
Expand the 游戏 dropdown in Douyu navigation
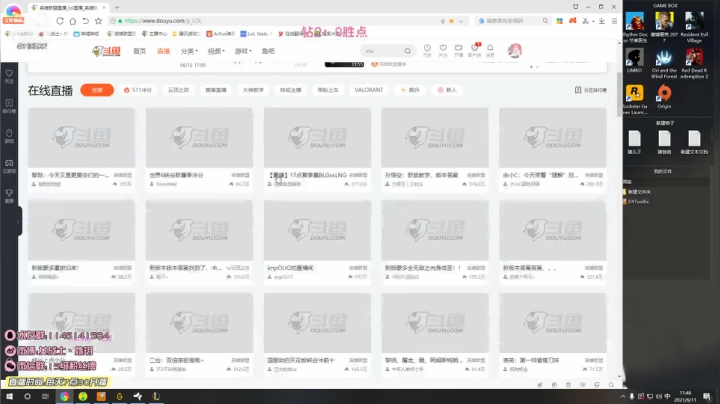[x=243, y=51]
